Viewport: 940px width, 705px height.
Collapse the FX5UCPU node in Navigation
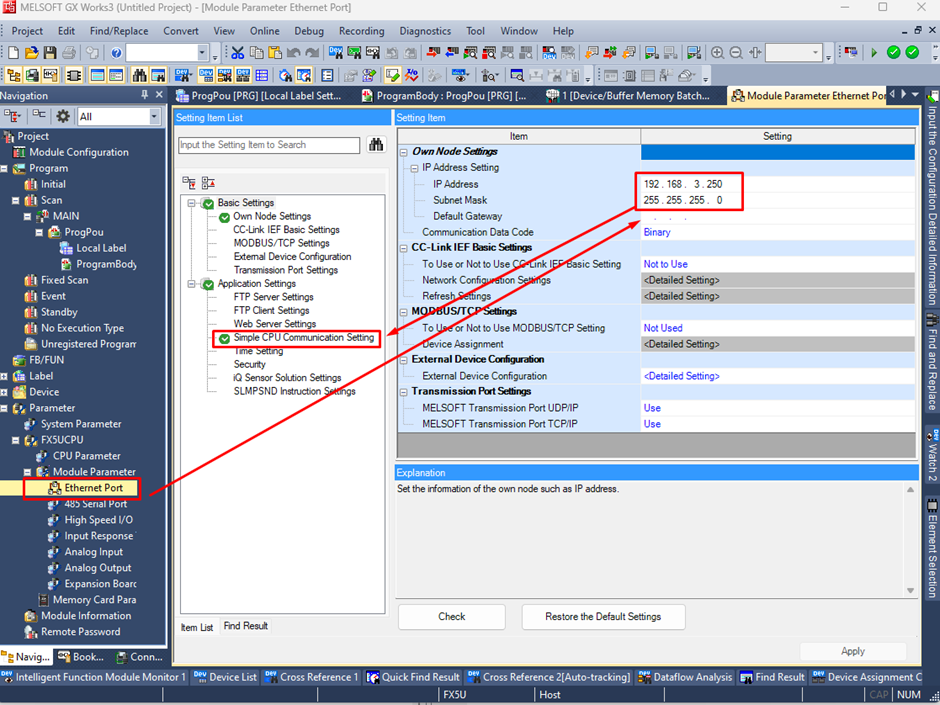tap(16, 440)
